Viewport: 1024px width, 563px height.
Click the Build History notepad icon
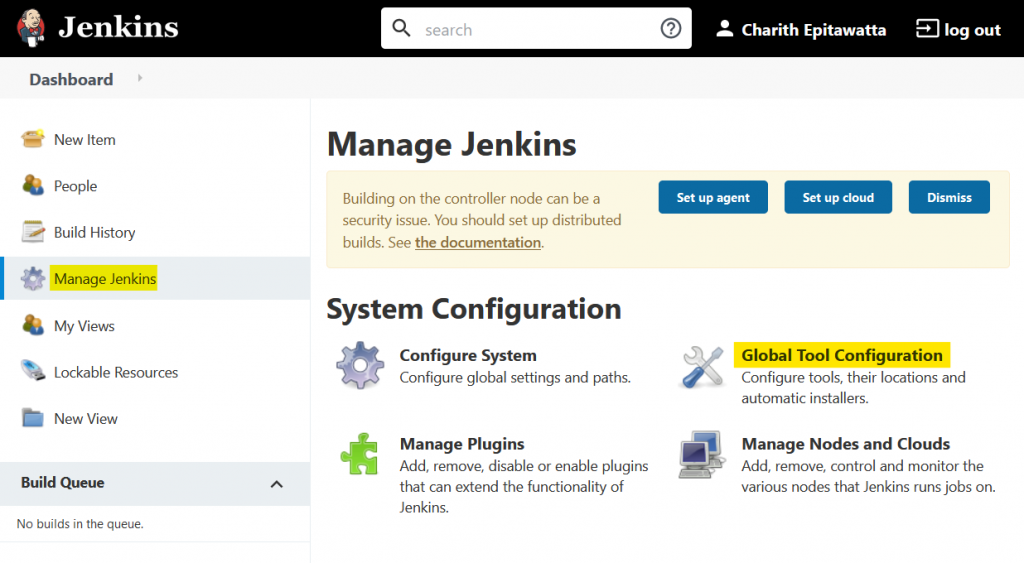[33, 232]
